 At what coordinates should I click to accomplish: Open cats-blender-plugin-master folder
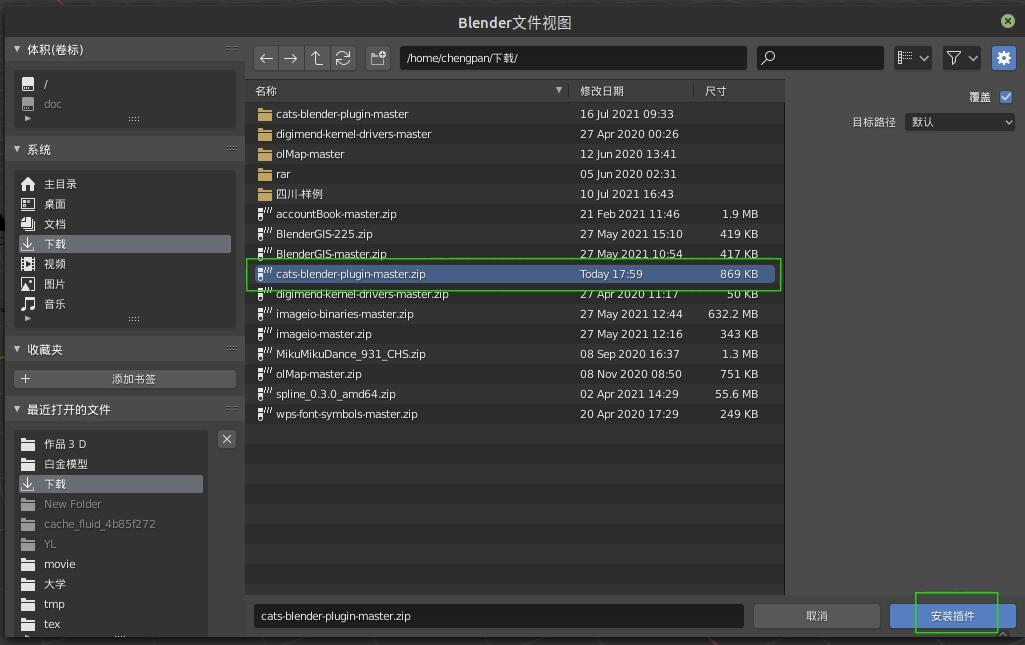point(515,114)
